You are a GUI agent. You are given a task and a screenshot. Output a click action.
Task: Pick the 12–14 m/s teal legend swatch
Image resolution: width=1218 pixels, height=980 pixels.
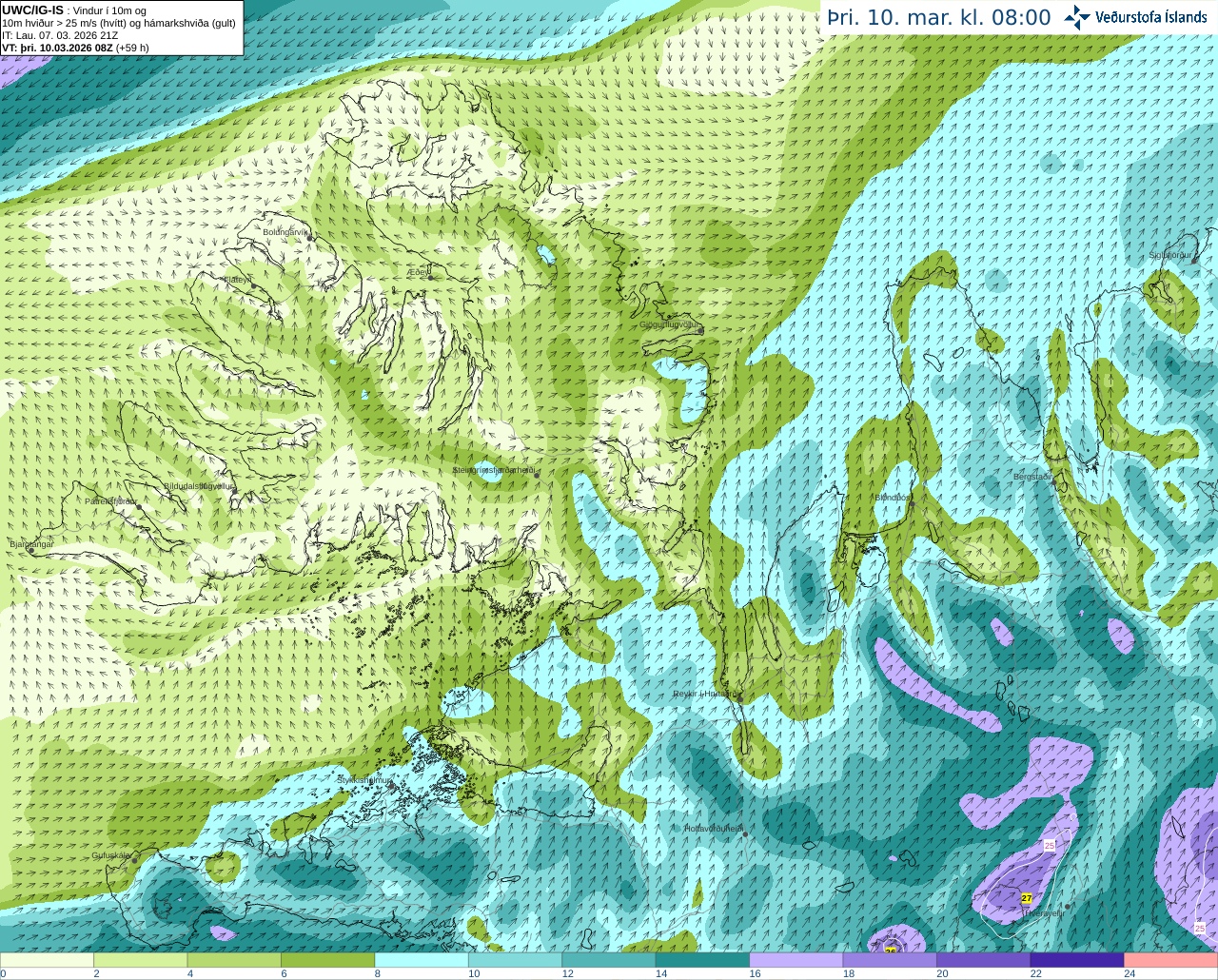pyautogui.click(x=609, y=960)
